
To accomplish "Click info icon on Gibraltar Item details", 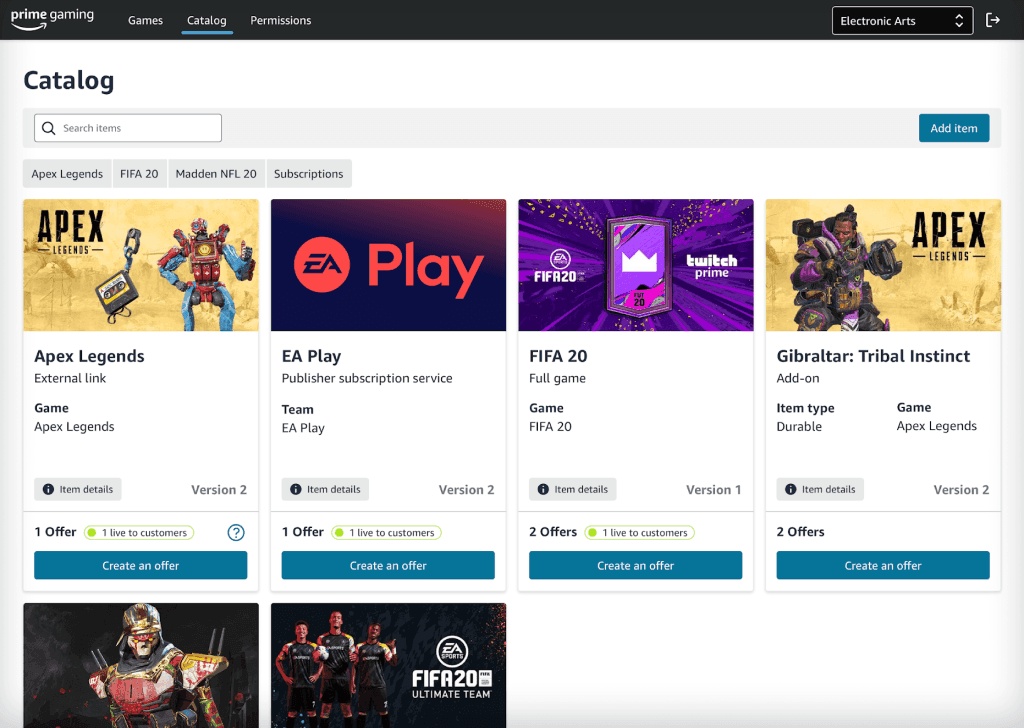I will (791, 489).
